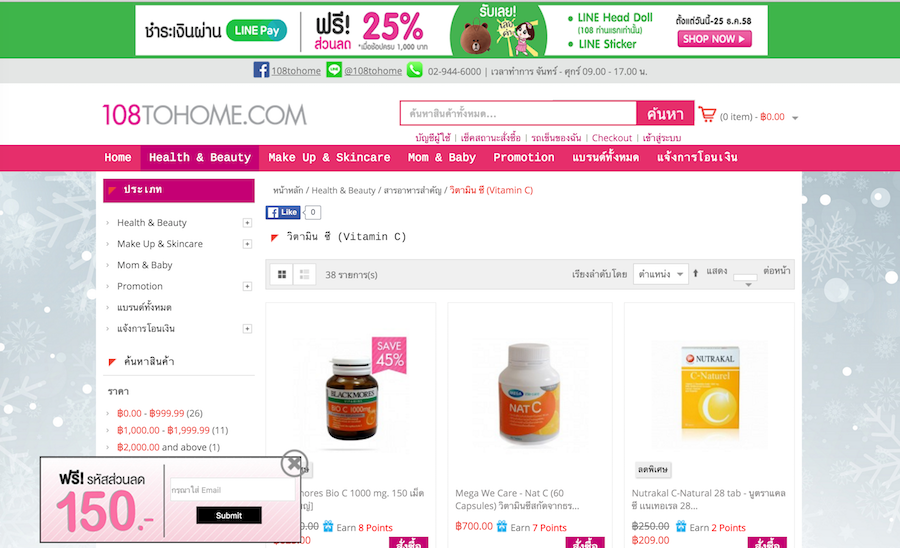
Task: Open the cart summary dropdown arrow
Action: 795,118
